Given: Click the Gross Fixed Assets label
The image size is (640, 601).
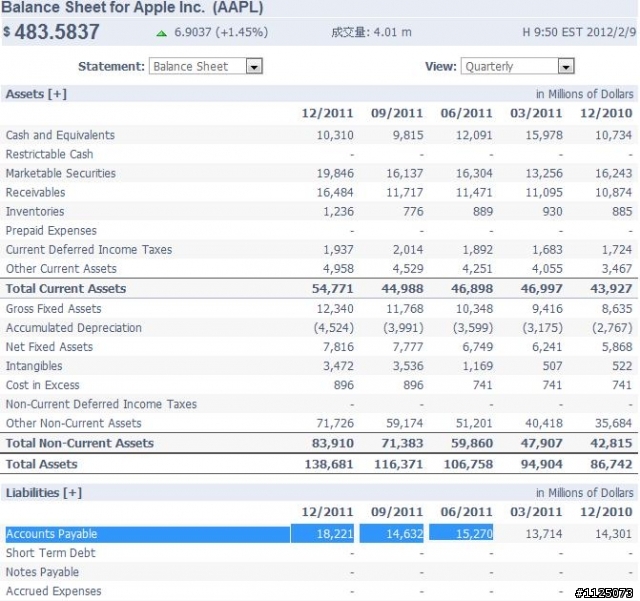Looking at the screenshot, I should [x=53, y=309].
